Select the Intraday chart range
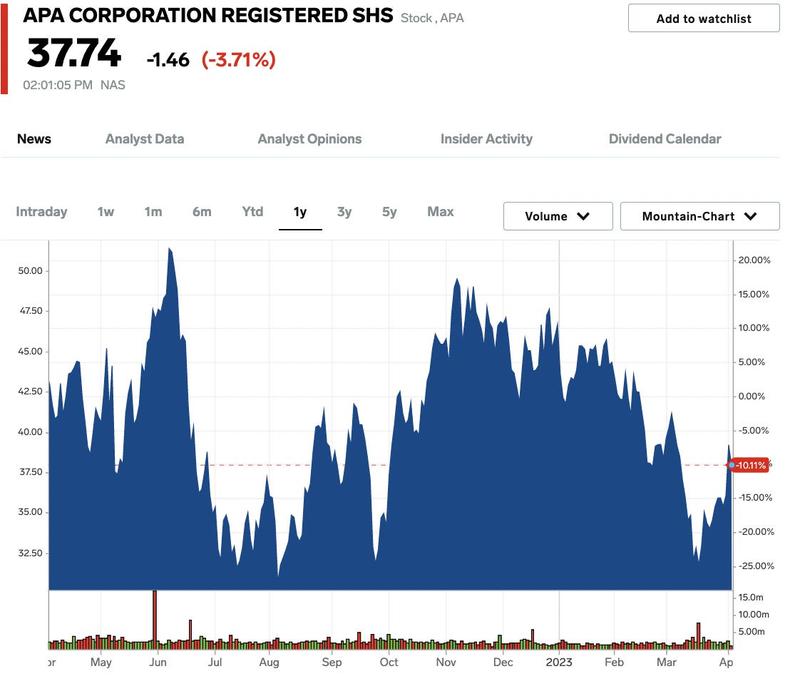800x679 pixels. [41, 211]
